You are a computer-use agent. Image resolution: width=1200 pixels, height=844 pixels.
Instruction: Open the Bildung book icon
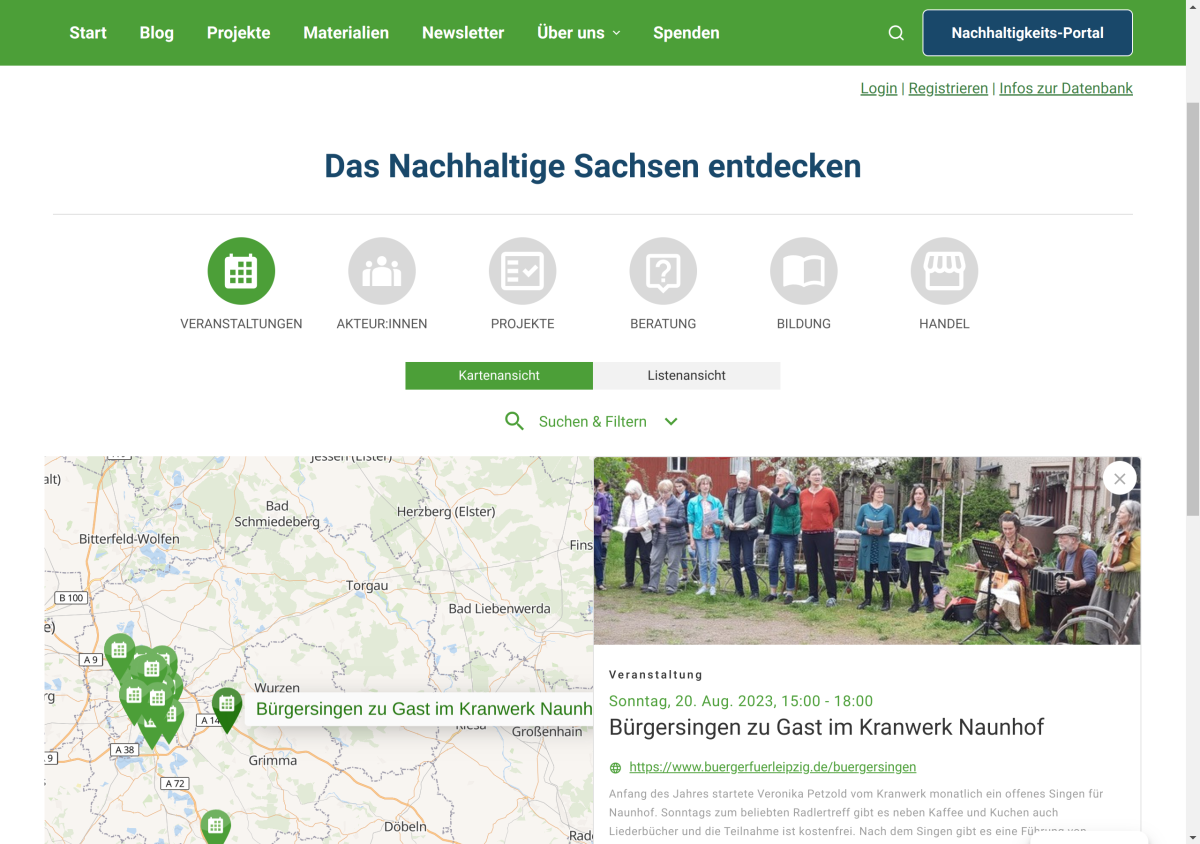[804, 270]
